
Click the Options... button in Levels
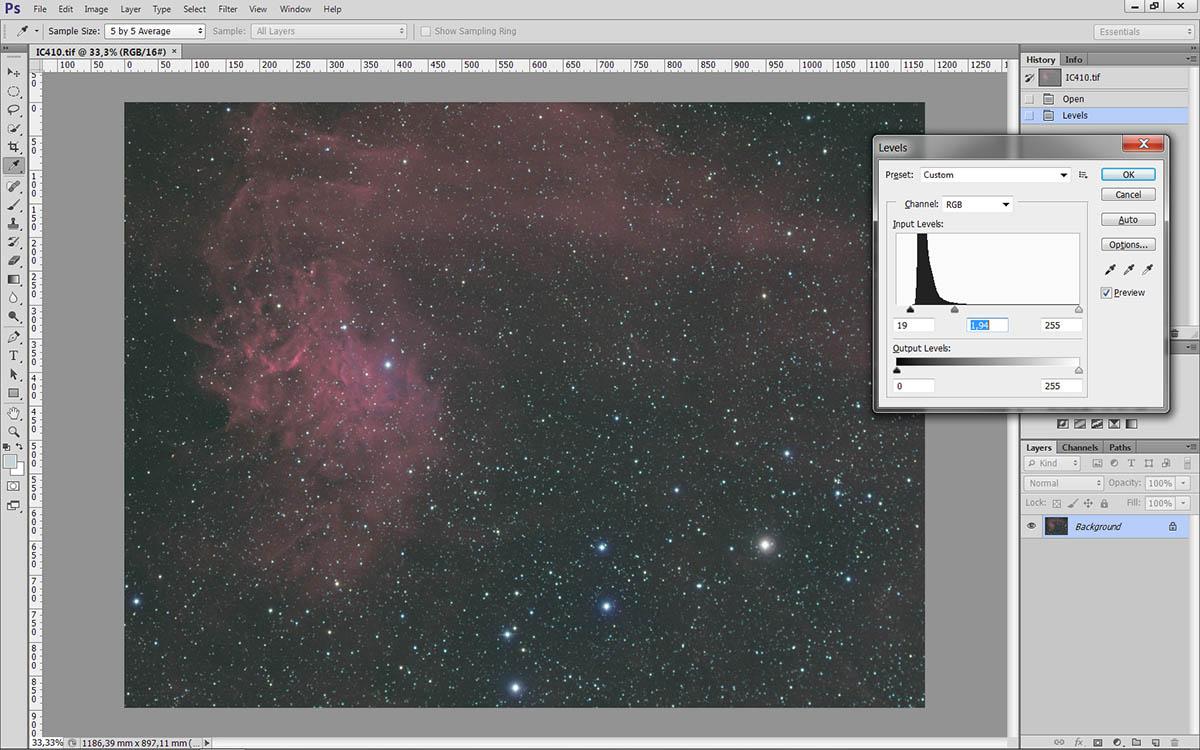coord(1128,245)
